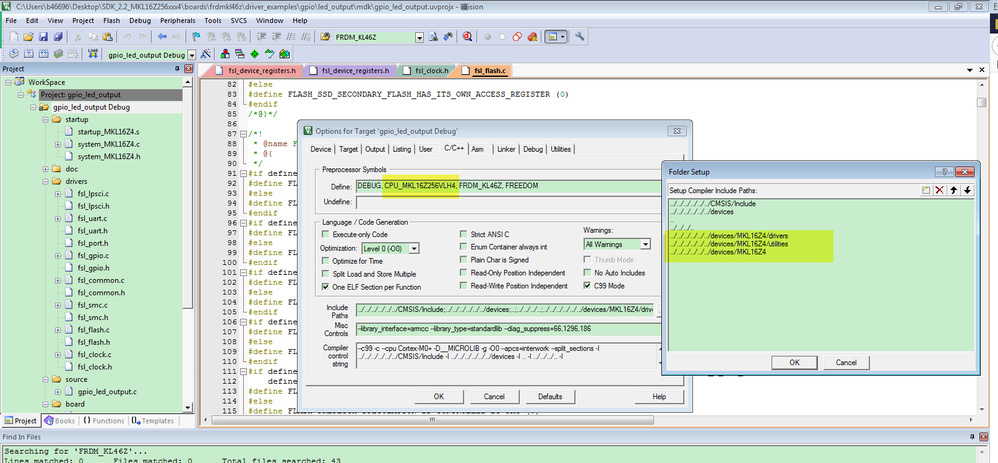
Task: Expand the doc folder in project tree
Action: pos(43,170)
